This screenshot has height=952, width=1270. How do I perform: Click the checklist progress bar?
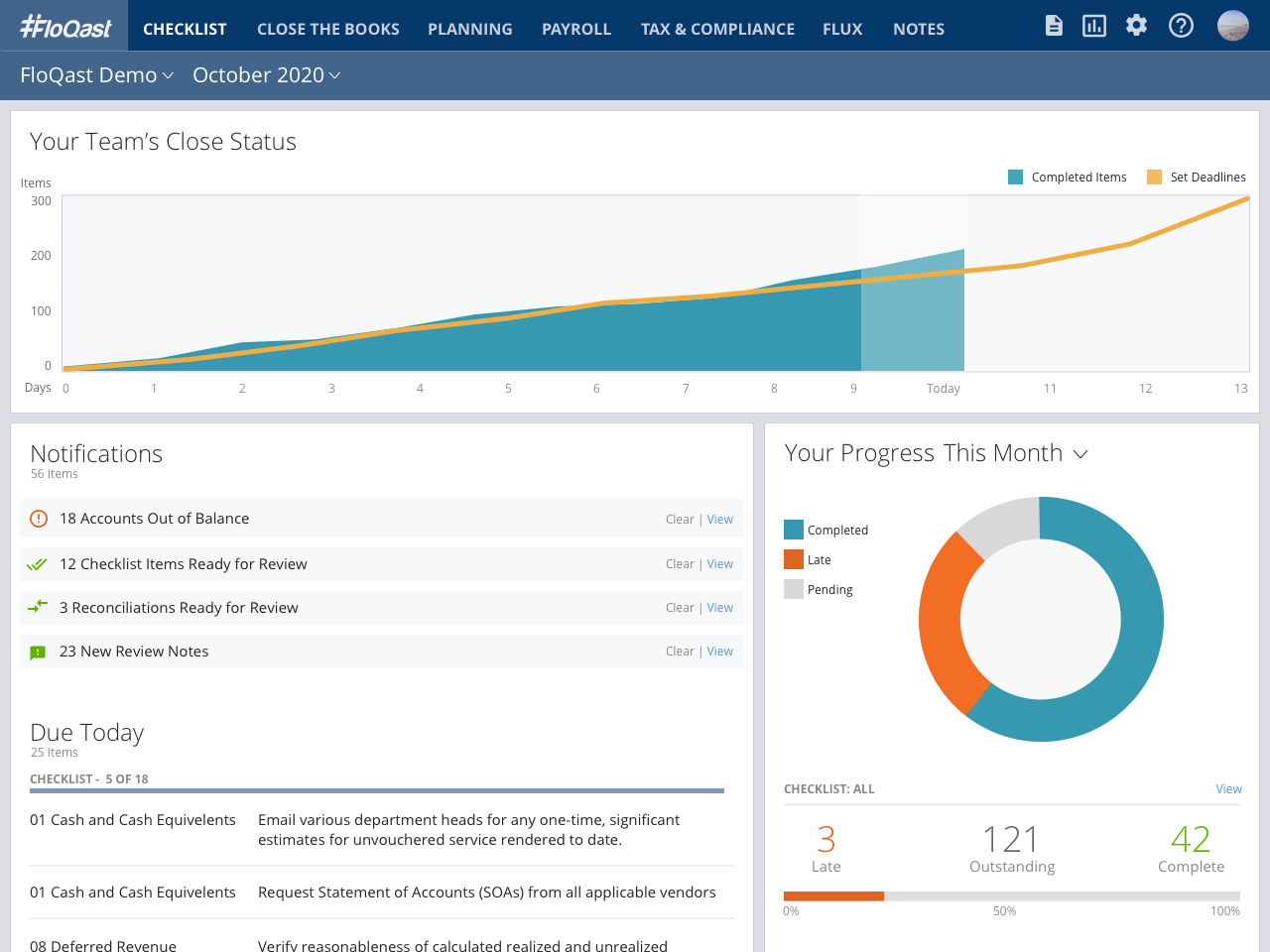coord(1012,896)
